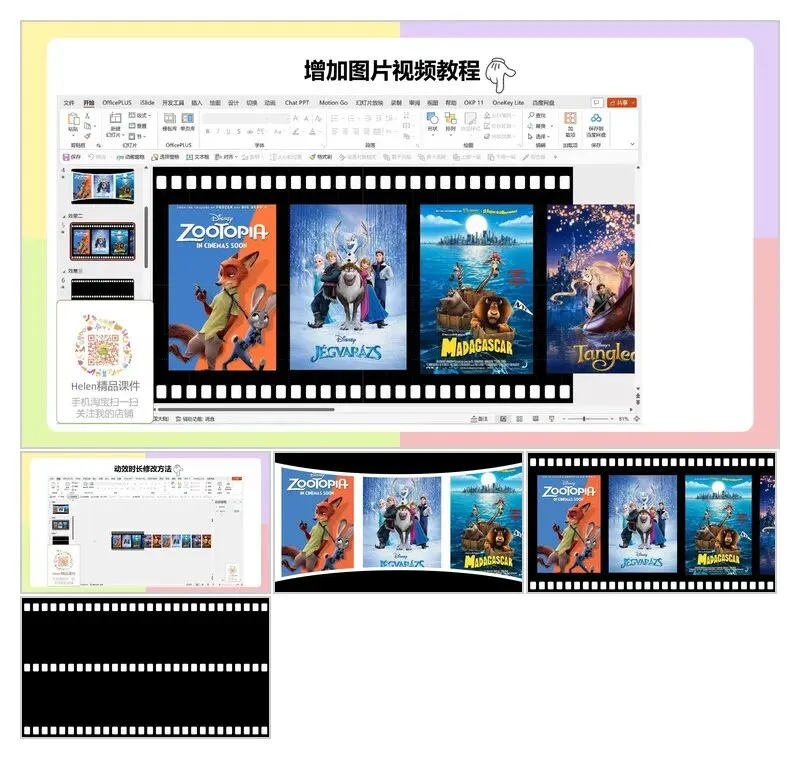
Task: Switch to the OfficePLUS tab
Action: tap(117, 103)
